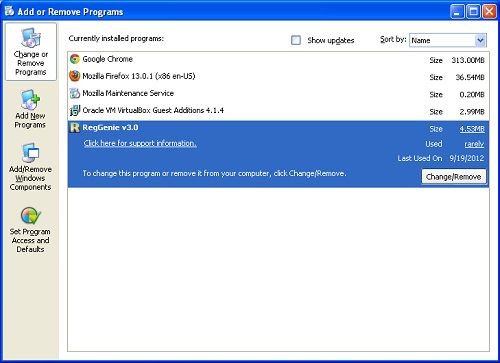Click the Google Chrome icon in the list

[75, 59]
